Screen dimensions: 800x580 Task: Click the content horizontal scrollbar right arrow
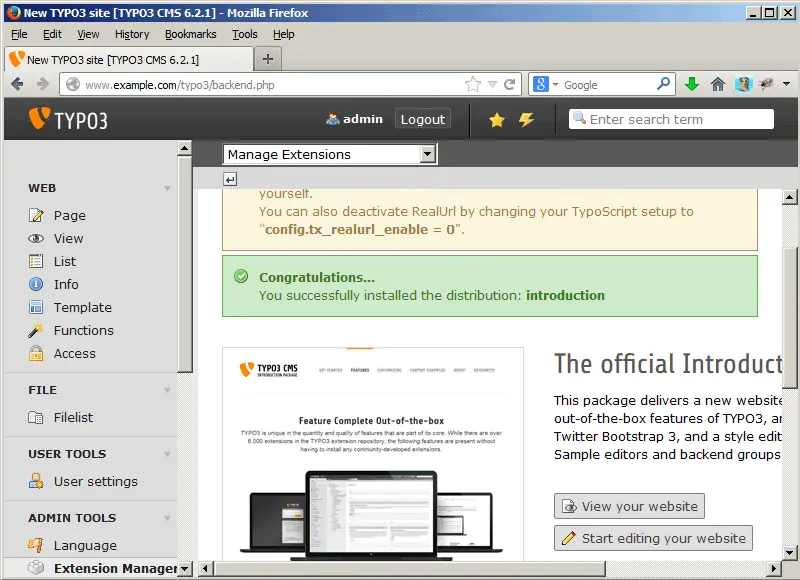coord(774,568)
